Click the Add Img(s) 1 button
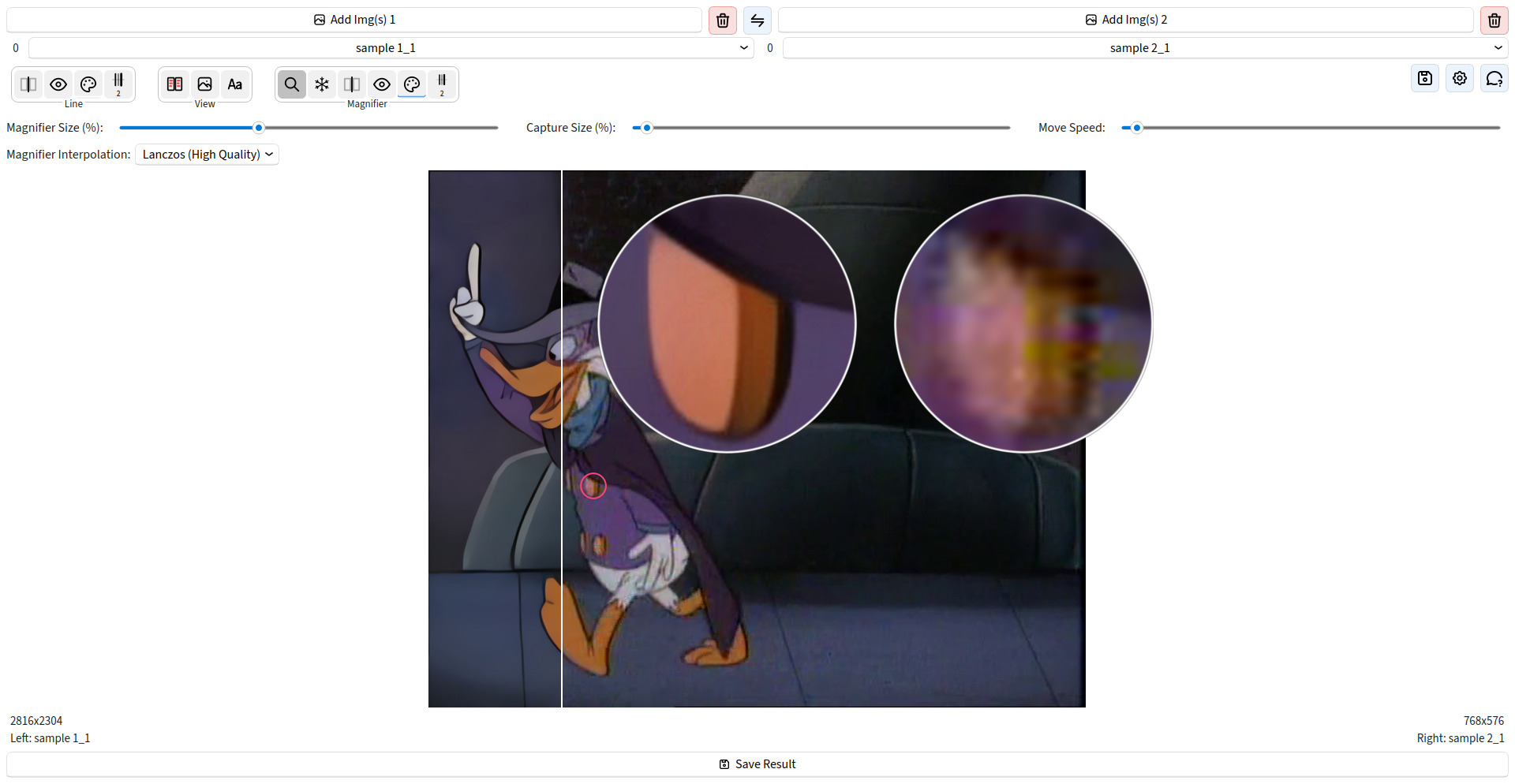This screenshot has width=1515, height=784. tap(354, 20)
